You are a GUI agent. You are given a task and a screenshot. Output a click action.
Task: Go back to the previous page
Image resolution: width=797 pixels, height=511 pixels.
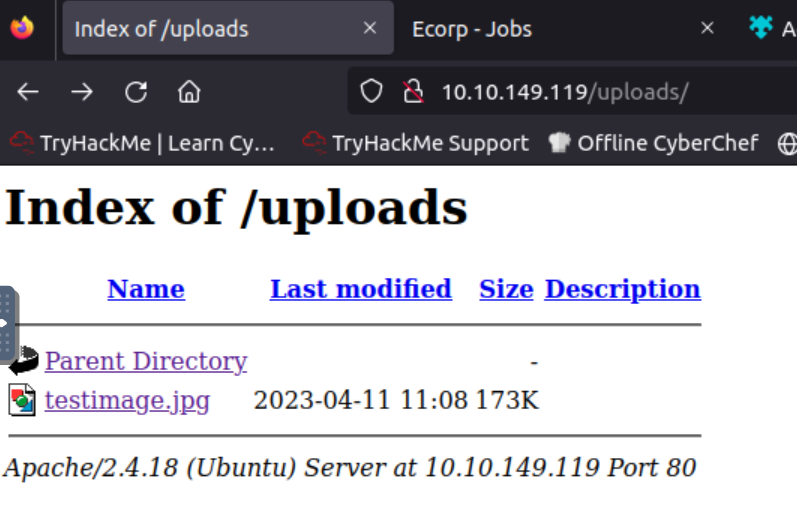pyautogui.click(x=28, y=93)
